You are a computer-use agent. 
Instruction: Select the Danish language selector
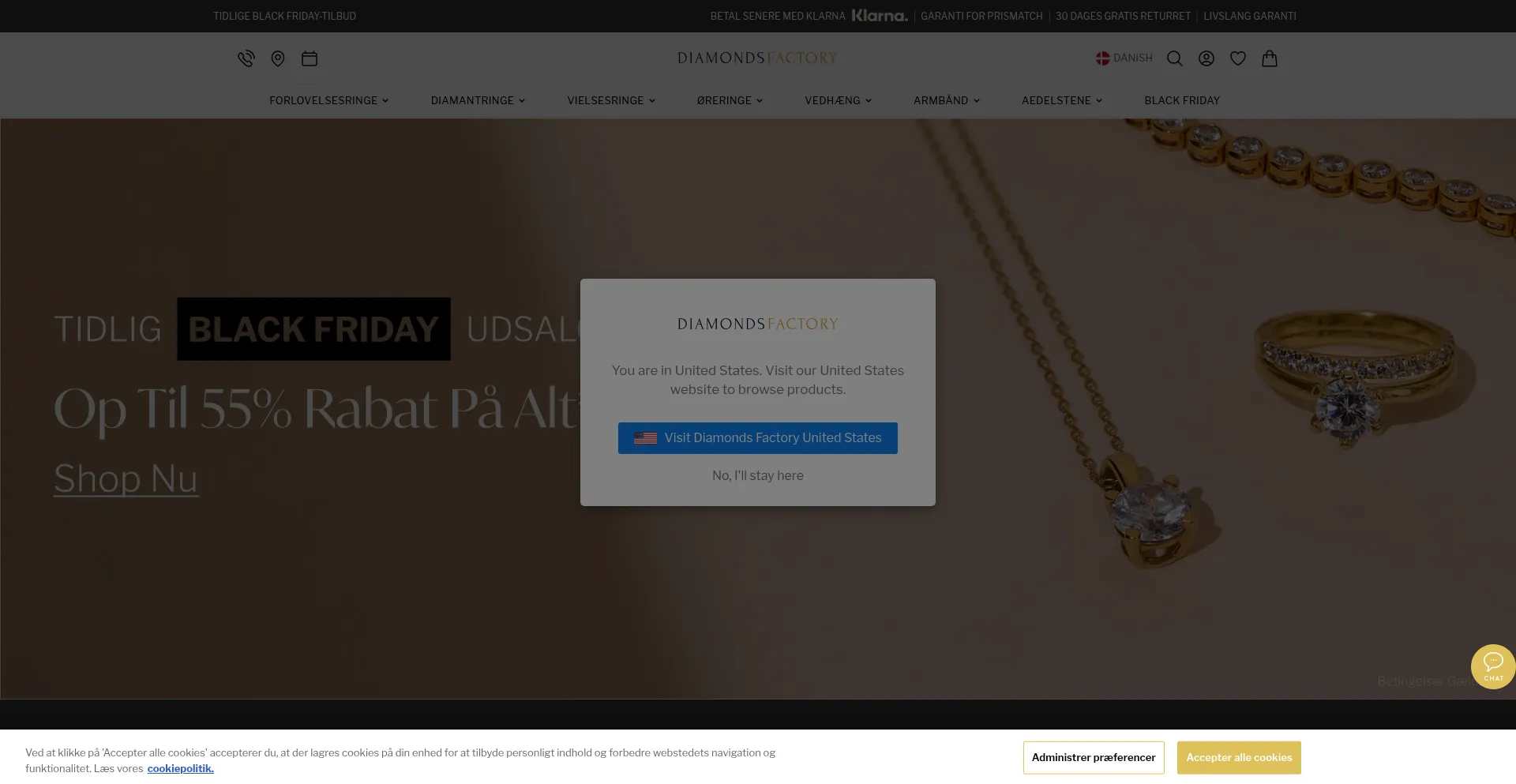pos(1124,58)
